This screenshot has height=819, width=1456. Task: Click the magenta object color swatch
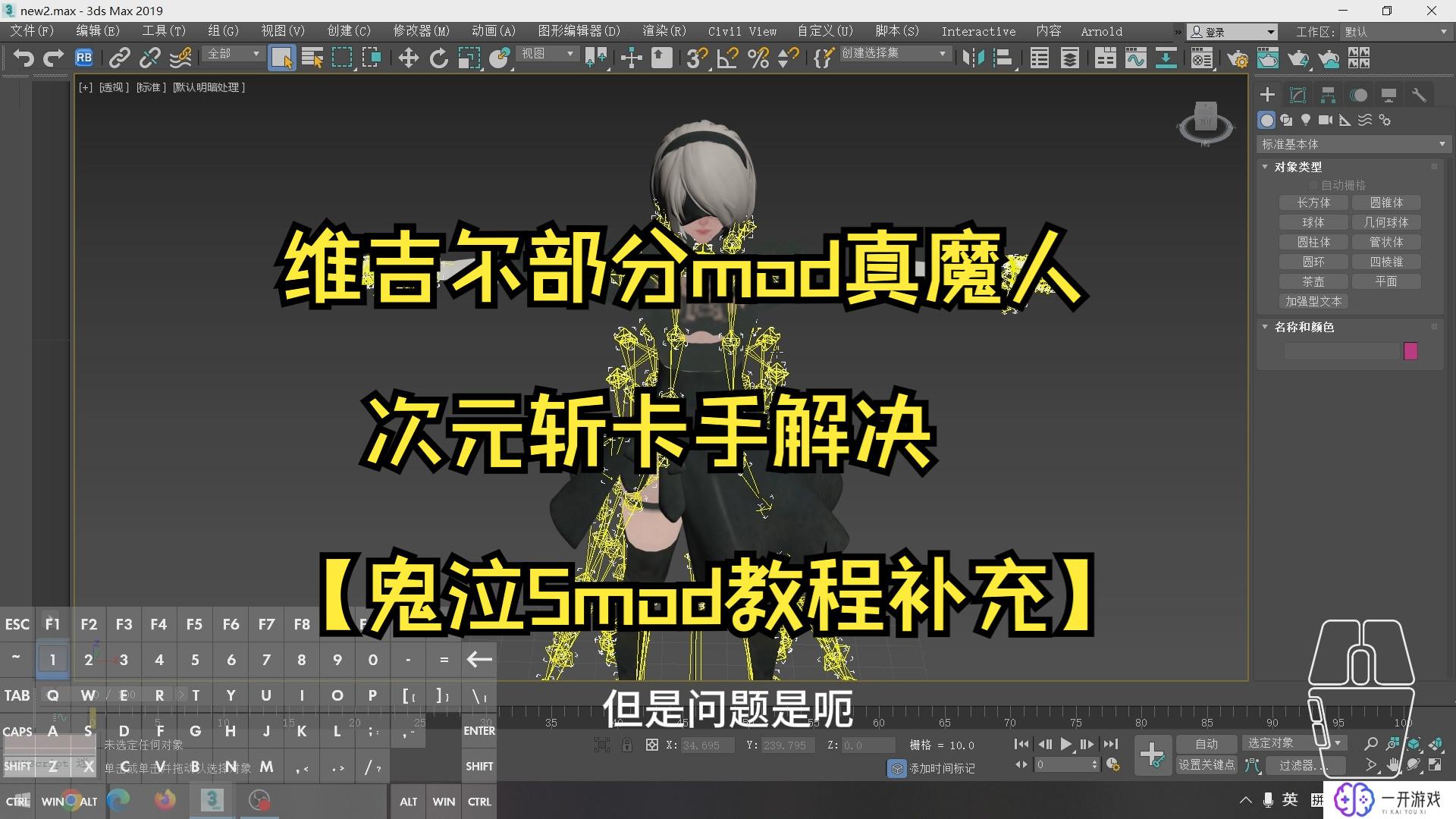1410,351
